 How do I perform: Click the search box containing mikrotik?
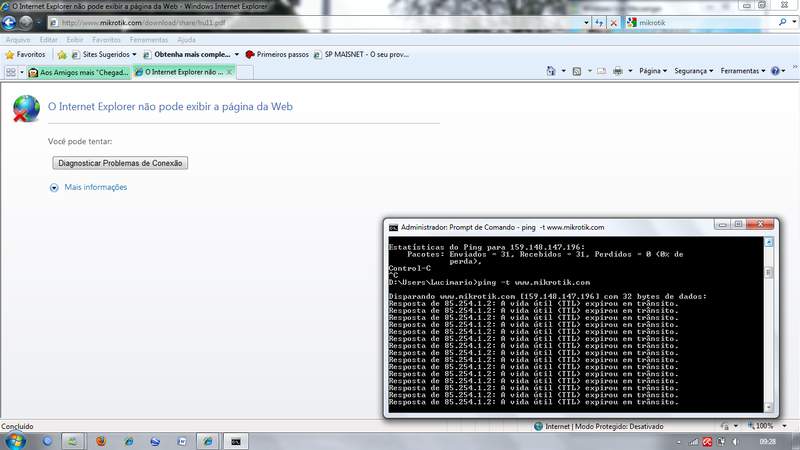[x=701, y=22]
